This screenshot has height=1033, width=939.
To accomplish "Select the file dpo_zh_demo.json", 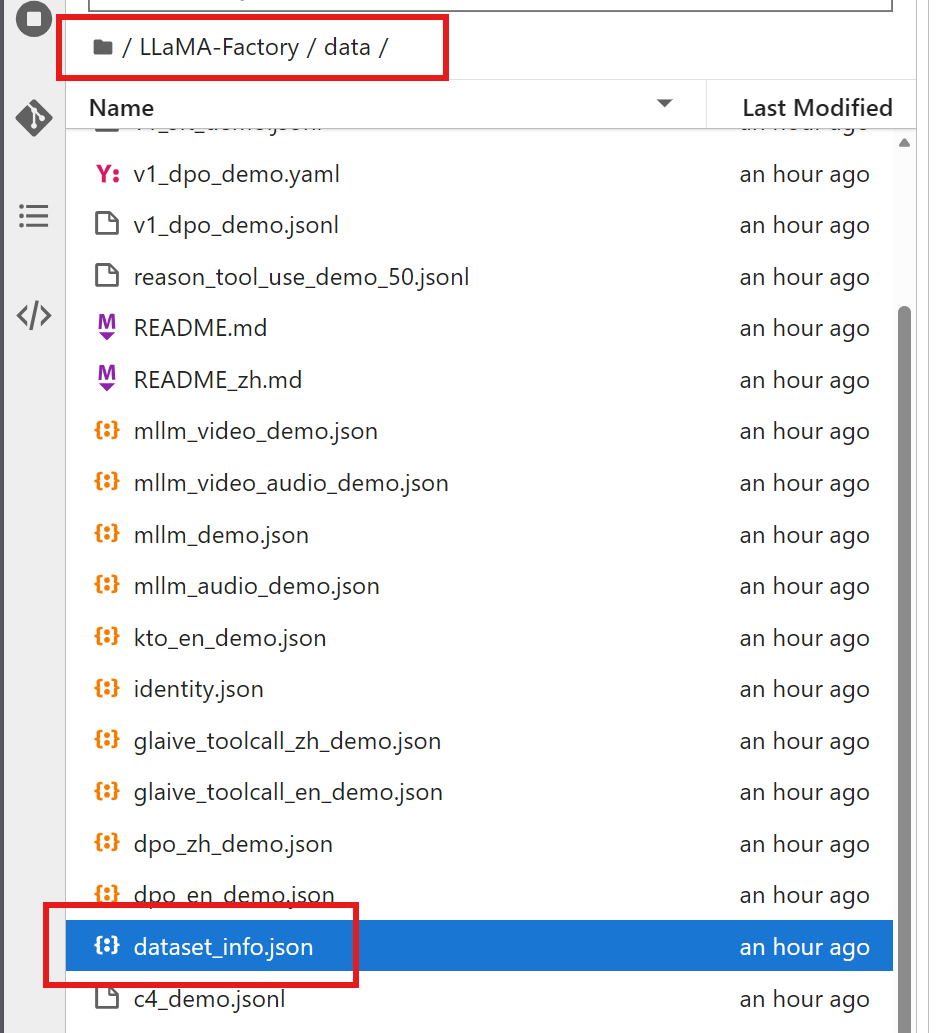I will pos(479,844).
